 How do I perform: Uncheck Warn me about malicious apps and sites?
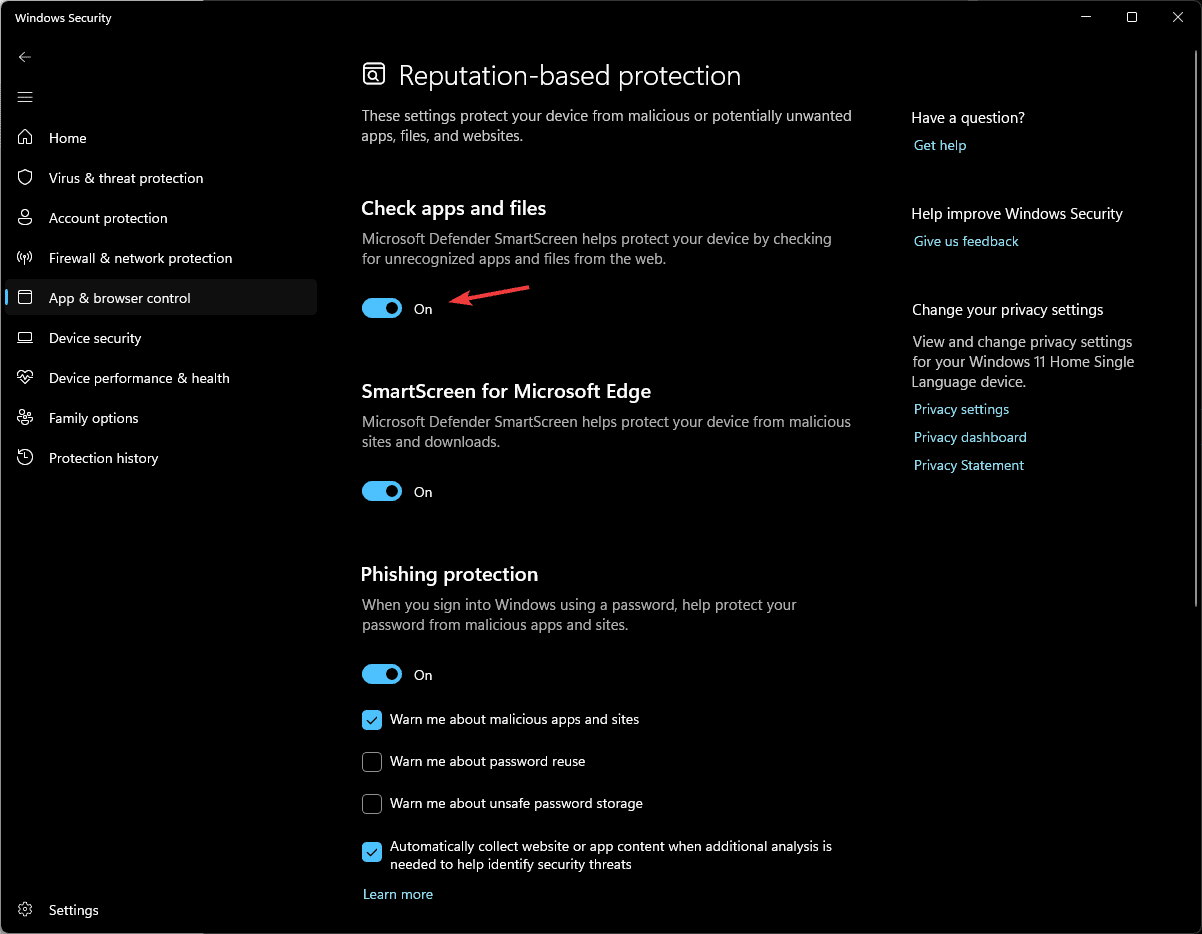pos(372,720)
